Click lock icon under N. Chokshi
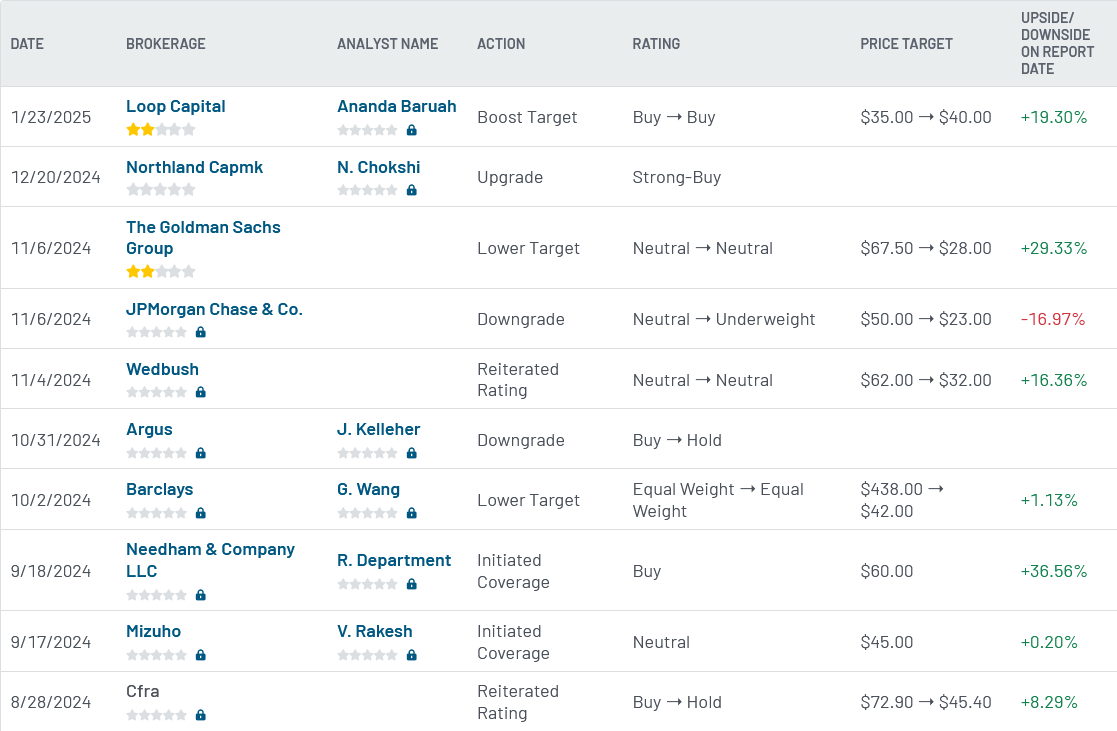Screen dimensions: 1117x731 point(412,190)
